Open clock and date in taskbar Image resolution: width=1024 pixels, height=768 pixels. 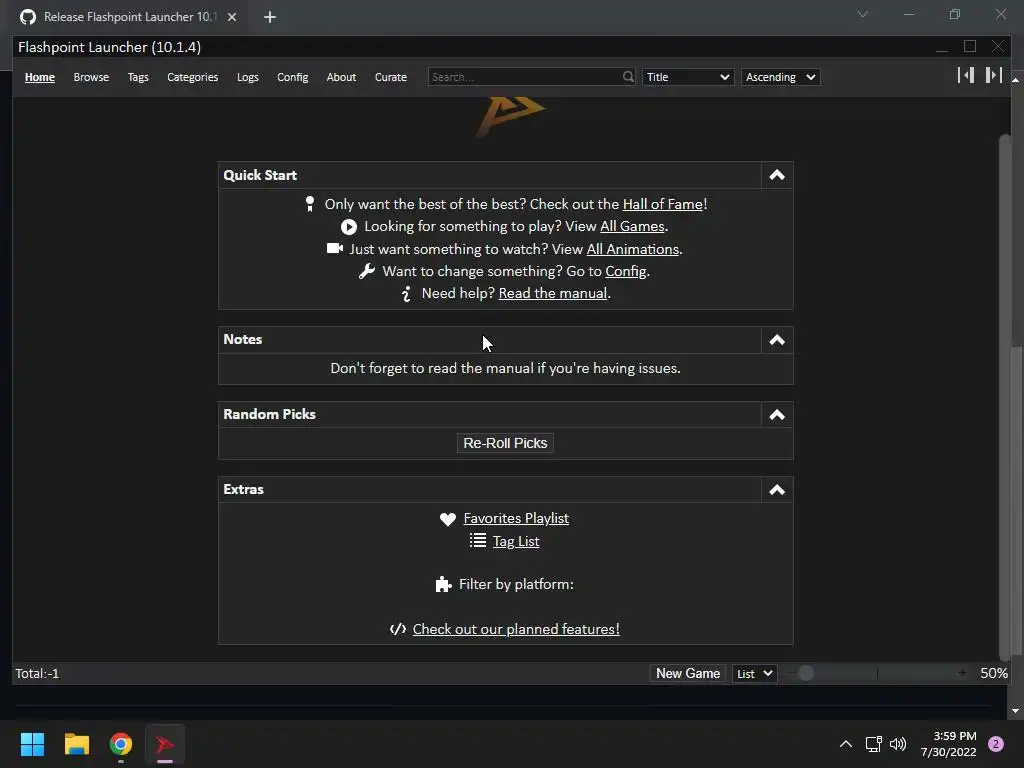[x=948, y=744]
